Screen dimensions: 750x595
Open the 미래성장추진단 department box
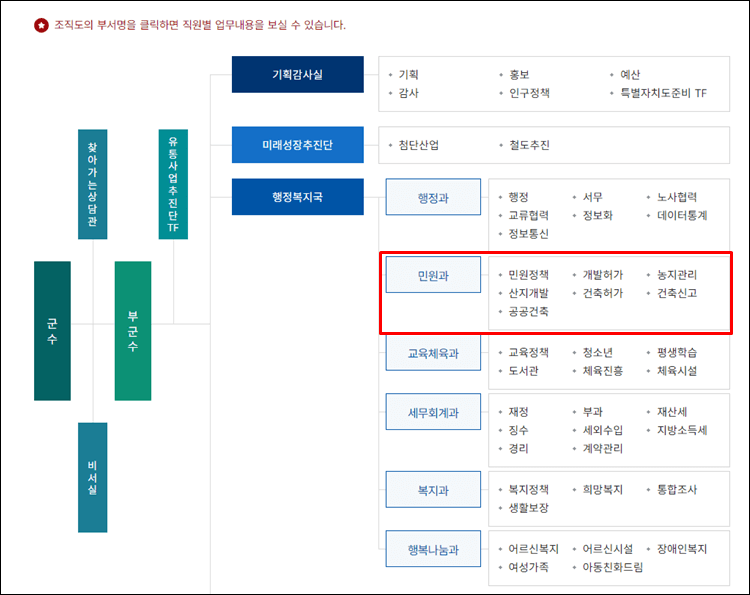[298, 145]
